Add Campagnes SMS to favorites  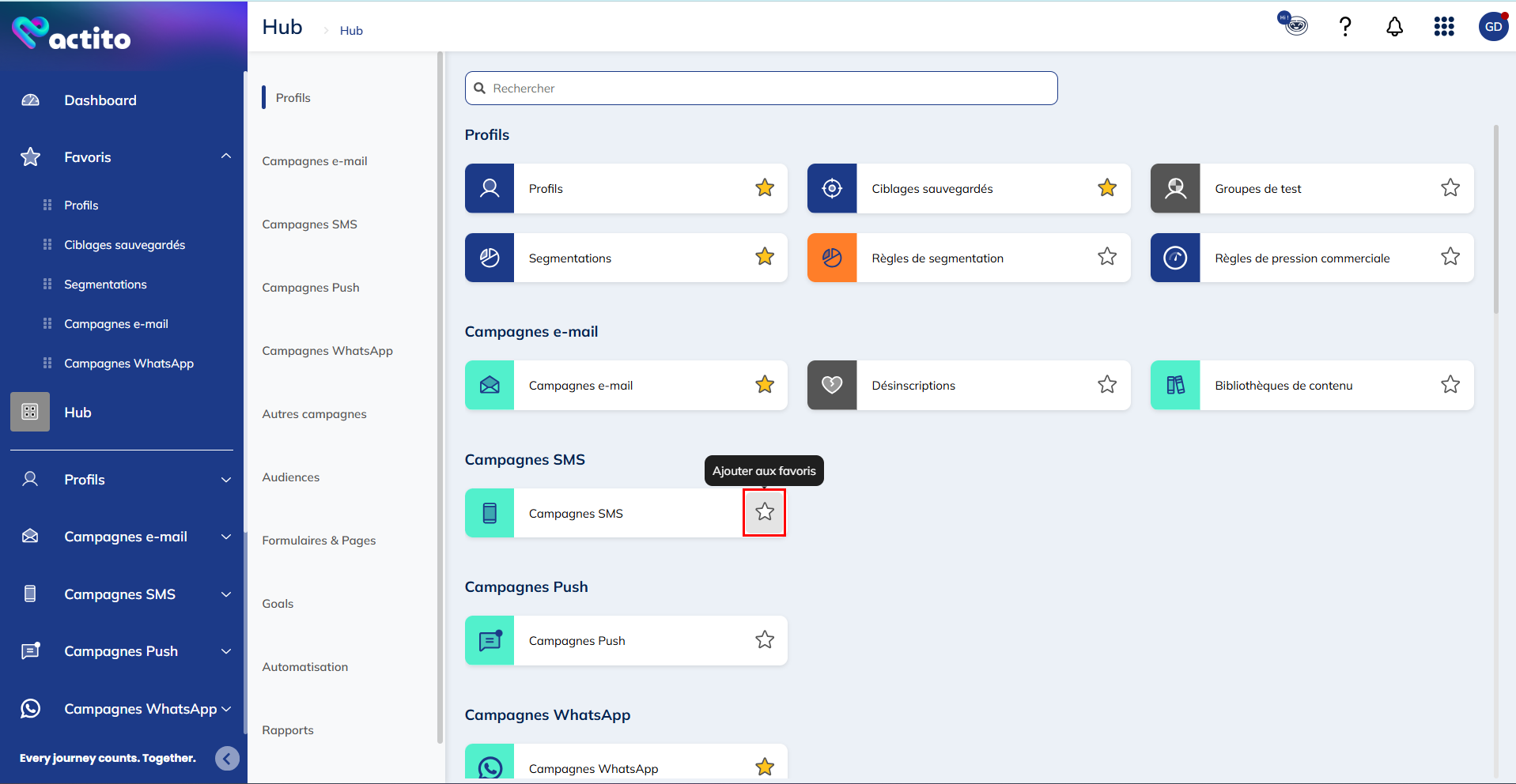(x=764, y=512)
